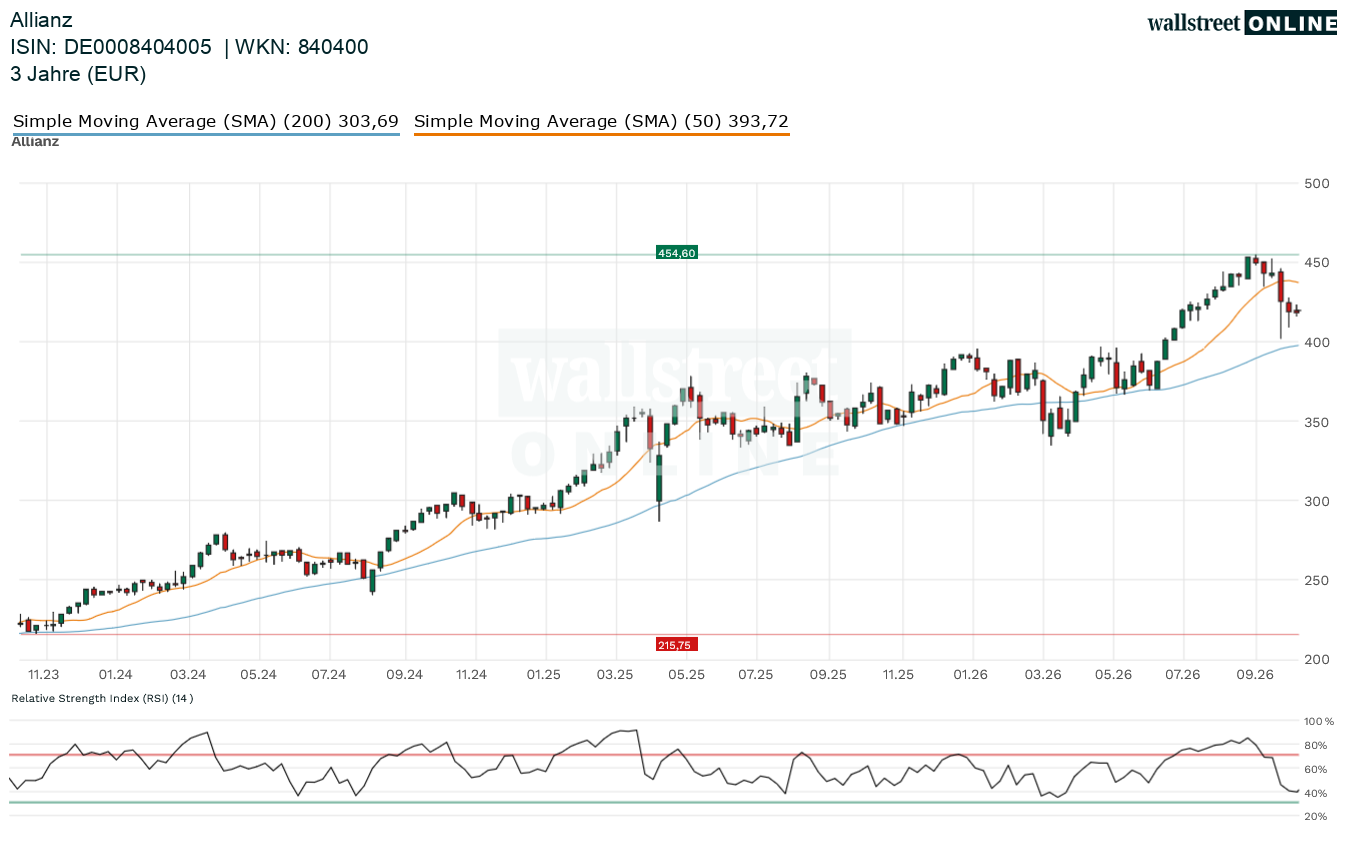The image size is (1349, 843).
Task: Click the green 454,60 high price label
Action: [676, 253]
